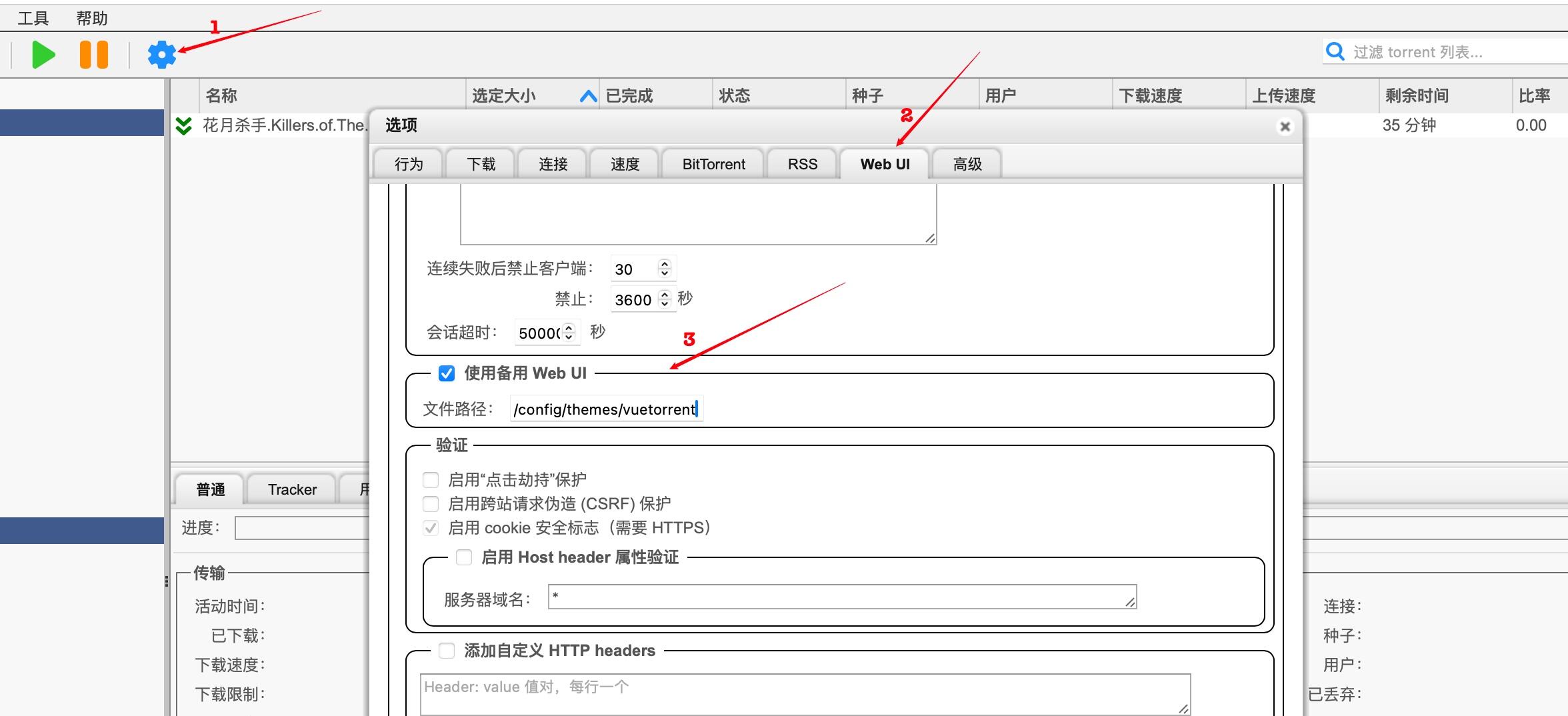Click the search magnifier icon in filter box

tap(1335, 51)
